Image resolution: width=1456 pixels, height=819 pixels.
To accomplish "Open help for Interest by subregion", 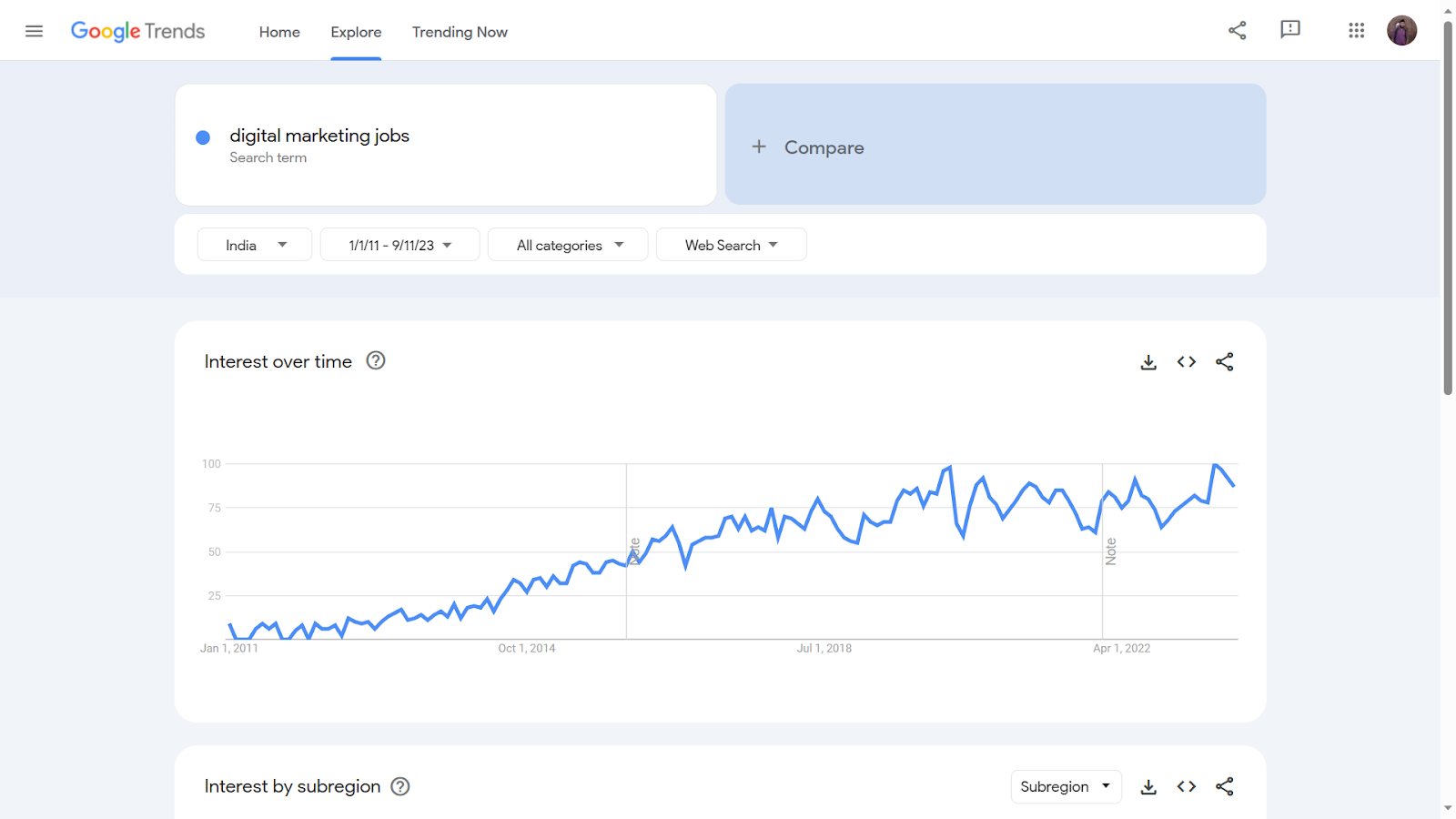I will pos(400,787).
